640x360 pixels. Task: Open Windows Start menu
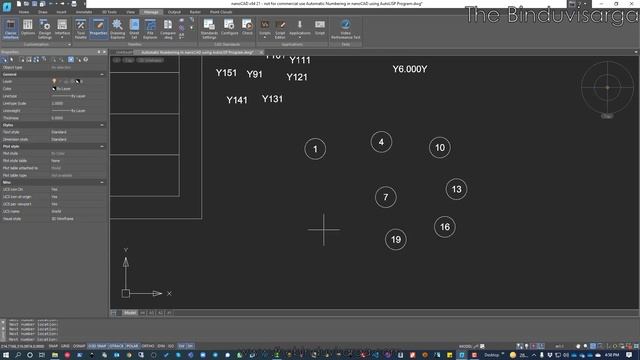[6, 355]
